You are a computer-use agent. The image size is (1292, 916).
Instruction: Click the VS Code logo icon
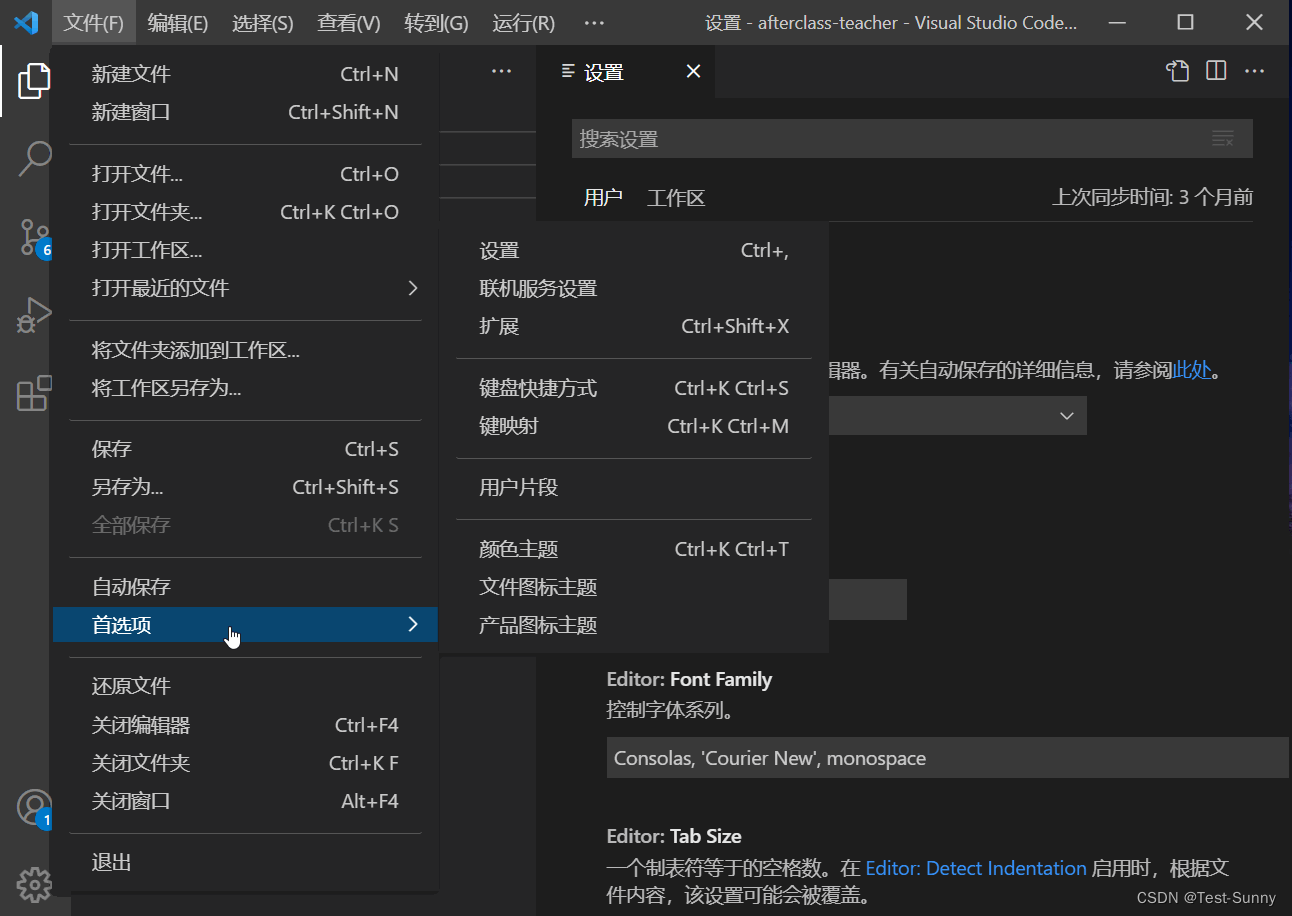(x=25, y=22)
